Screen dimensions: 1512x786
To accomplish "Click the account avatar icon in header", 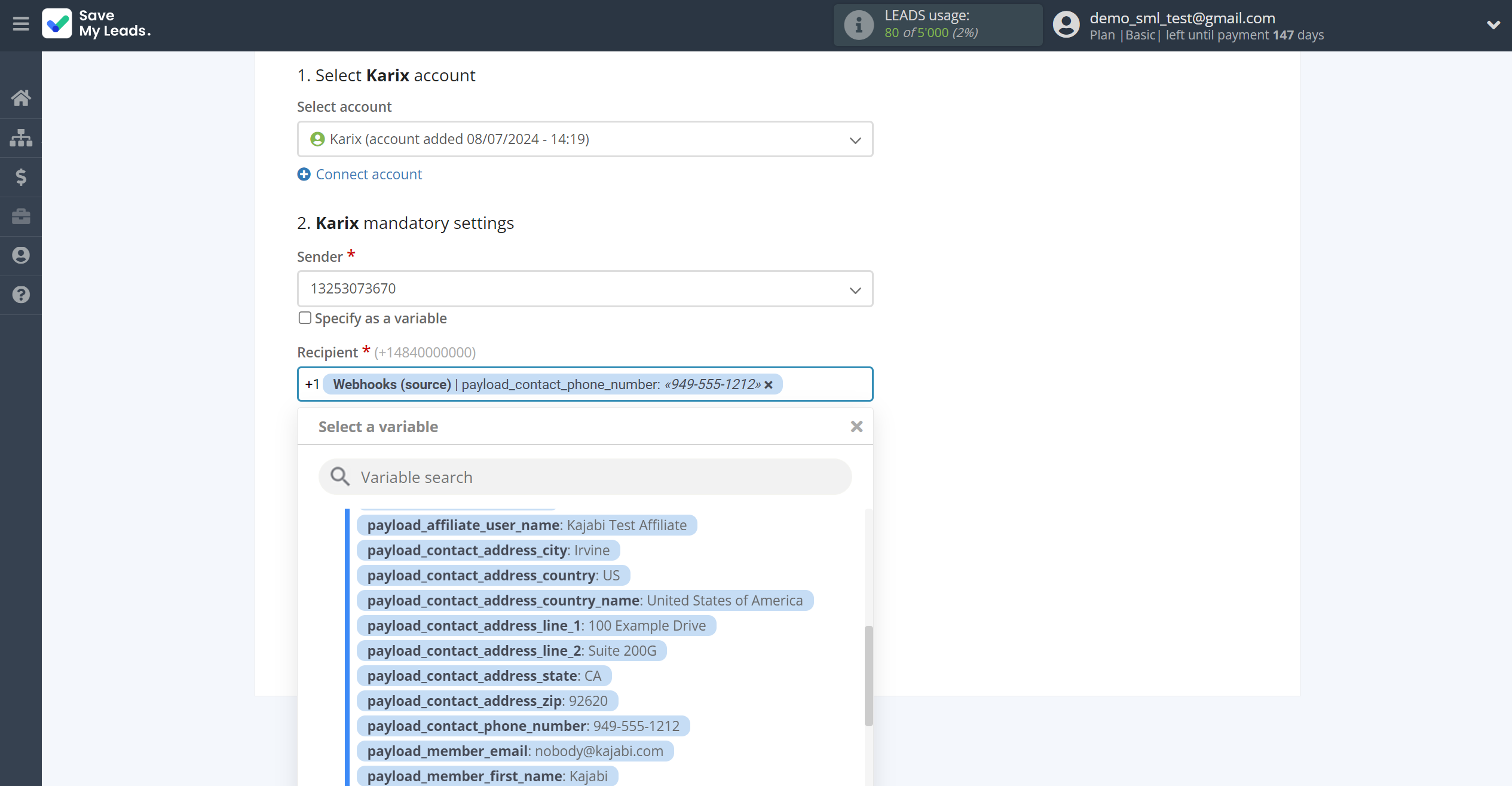I will (1066, 25).
